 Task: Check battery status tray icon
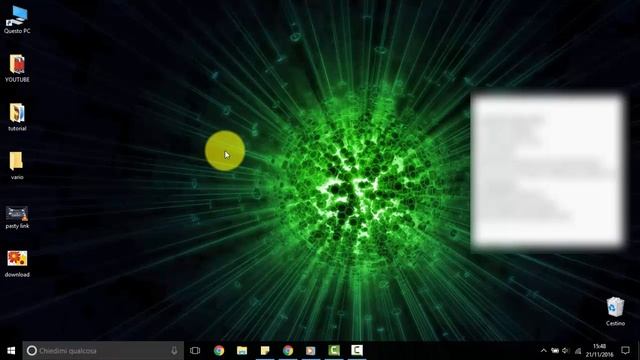point(555,351)
